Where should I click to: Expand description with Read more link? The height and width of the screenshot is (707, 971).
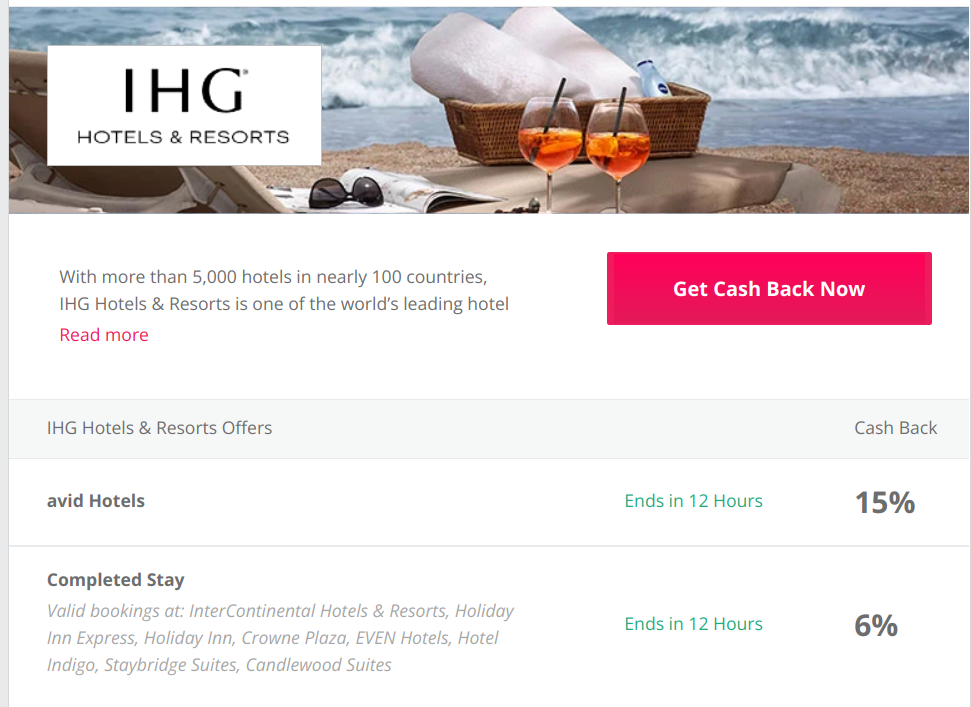click(104, 335)
